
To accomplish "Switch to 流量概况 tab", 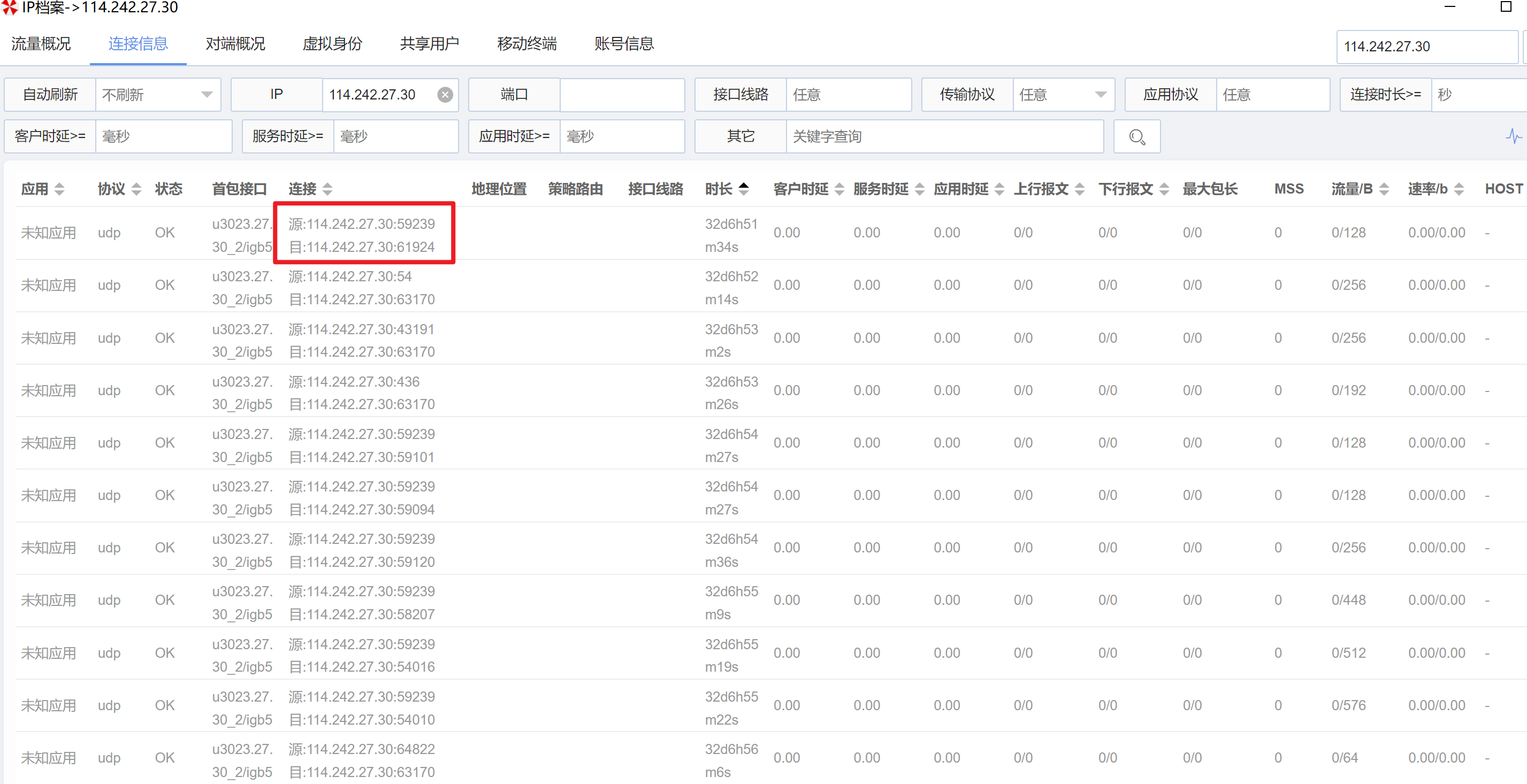I will [41, 44].
